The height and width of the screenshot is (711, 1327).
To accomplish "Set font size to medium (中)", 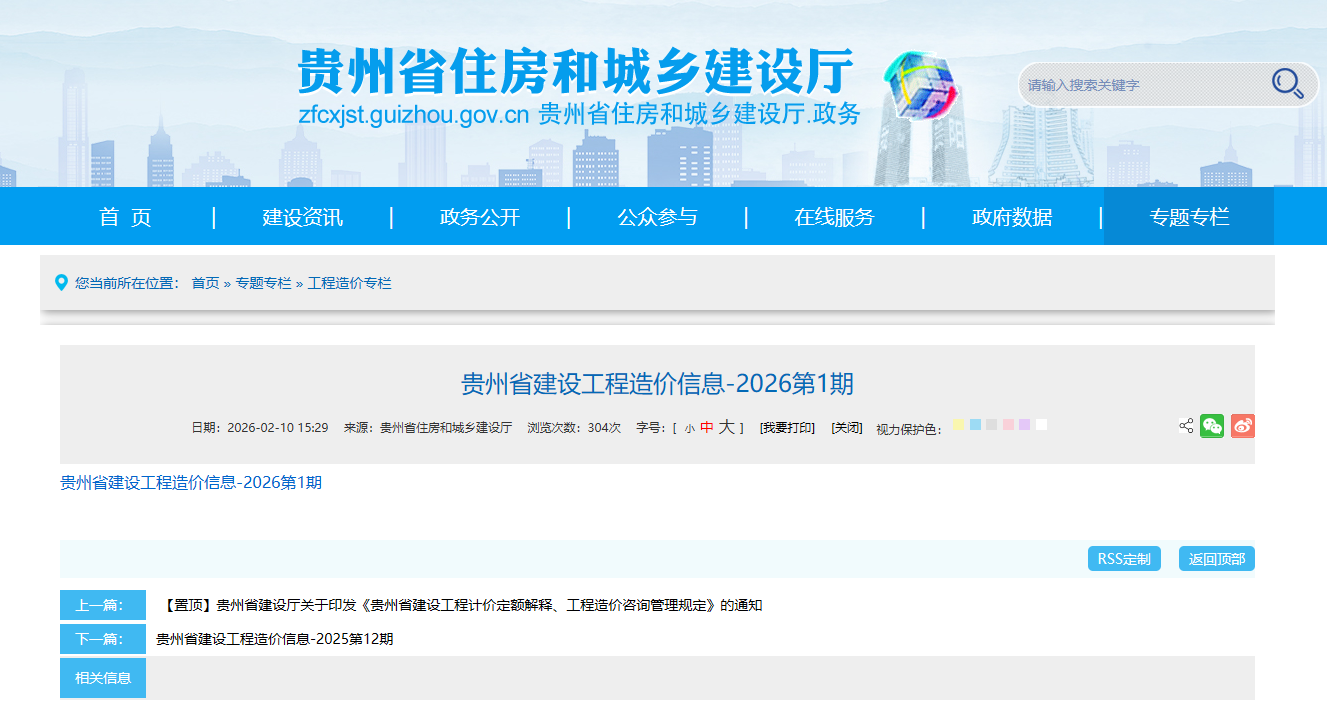I will (706, 427).
